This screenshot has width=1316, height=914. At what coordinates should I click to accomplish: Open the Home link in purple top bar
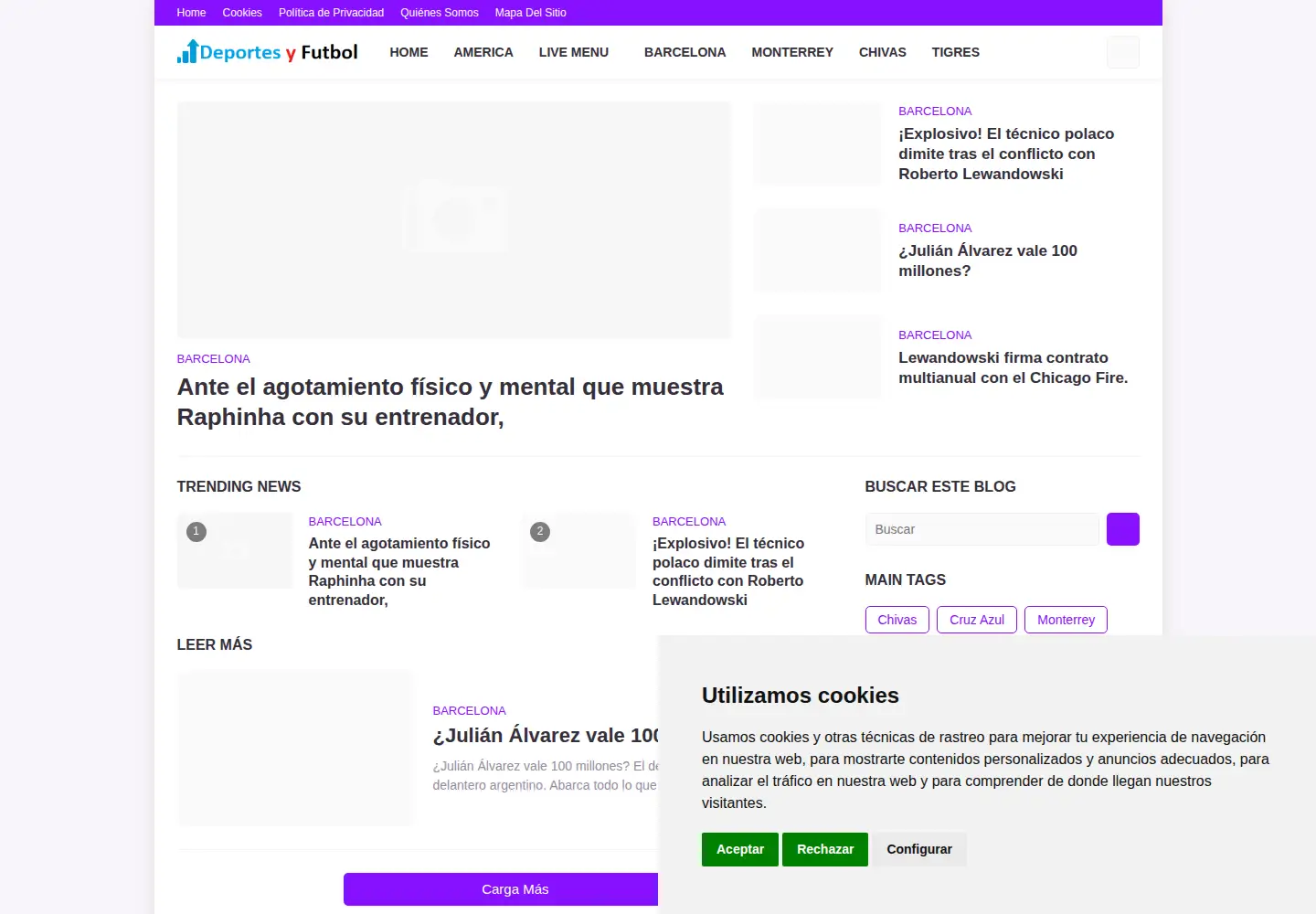coord(191,13)
